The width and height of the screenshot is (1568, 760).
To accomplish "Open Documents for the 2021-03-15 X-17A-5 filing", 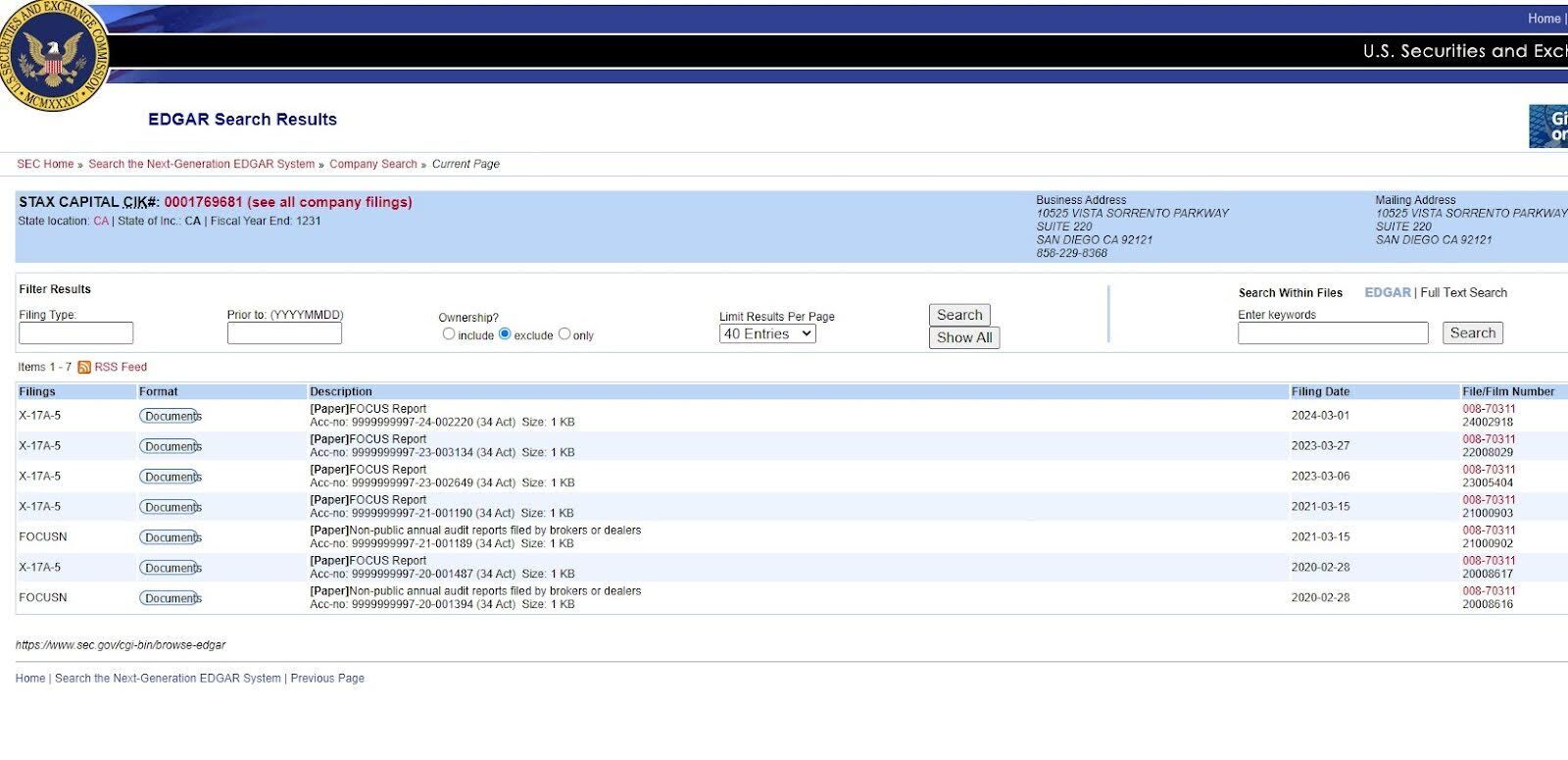I will click(x=171, y=507).
